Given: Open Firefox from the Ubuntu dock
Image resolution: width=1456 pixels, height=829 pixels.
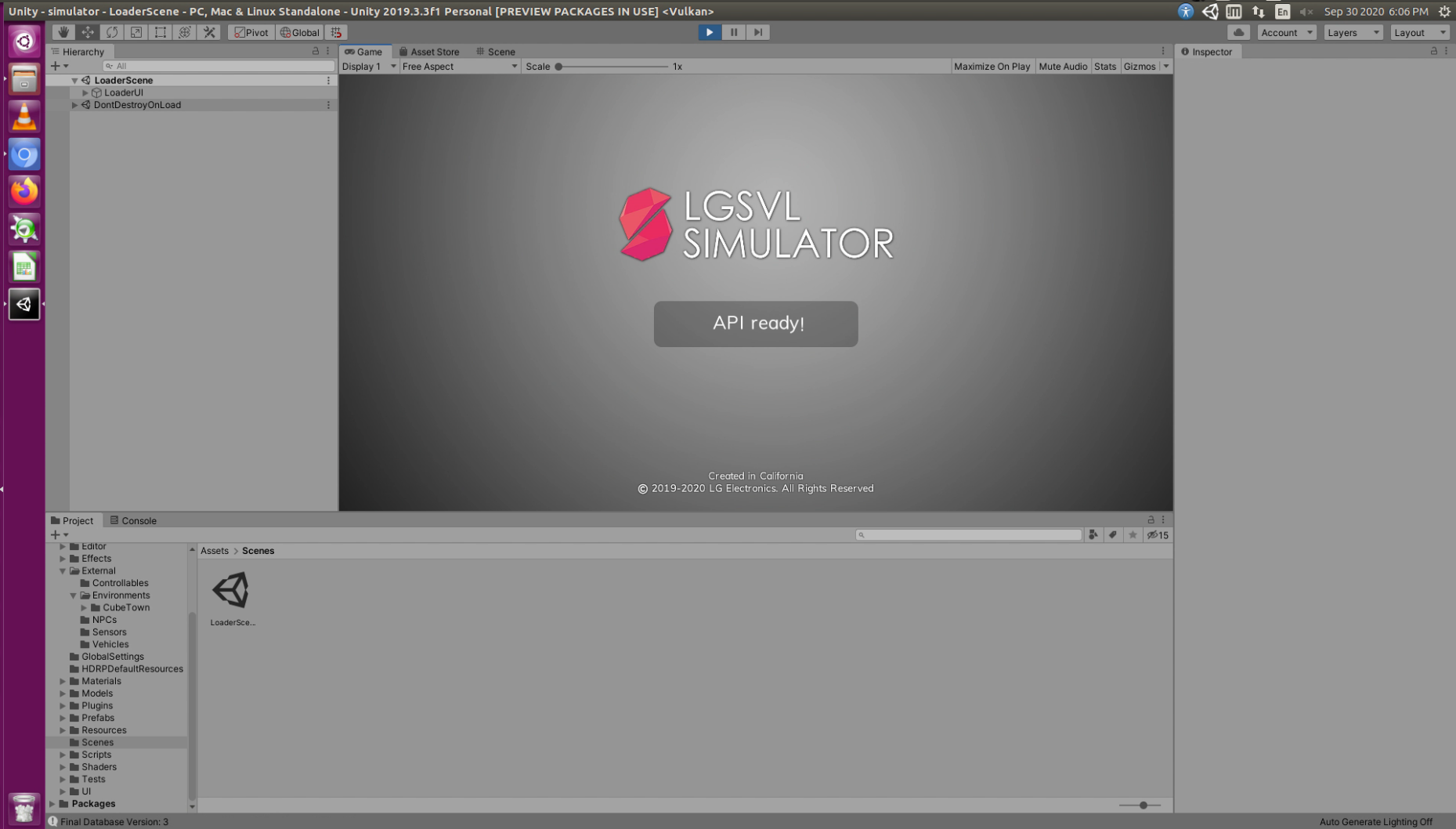Looking at the screenshot, I should (23, 192).
